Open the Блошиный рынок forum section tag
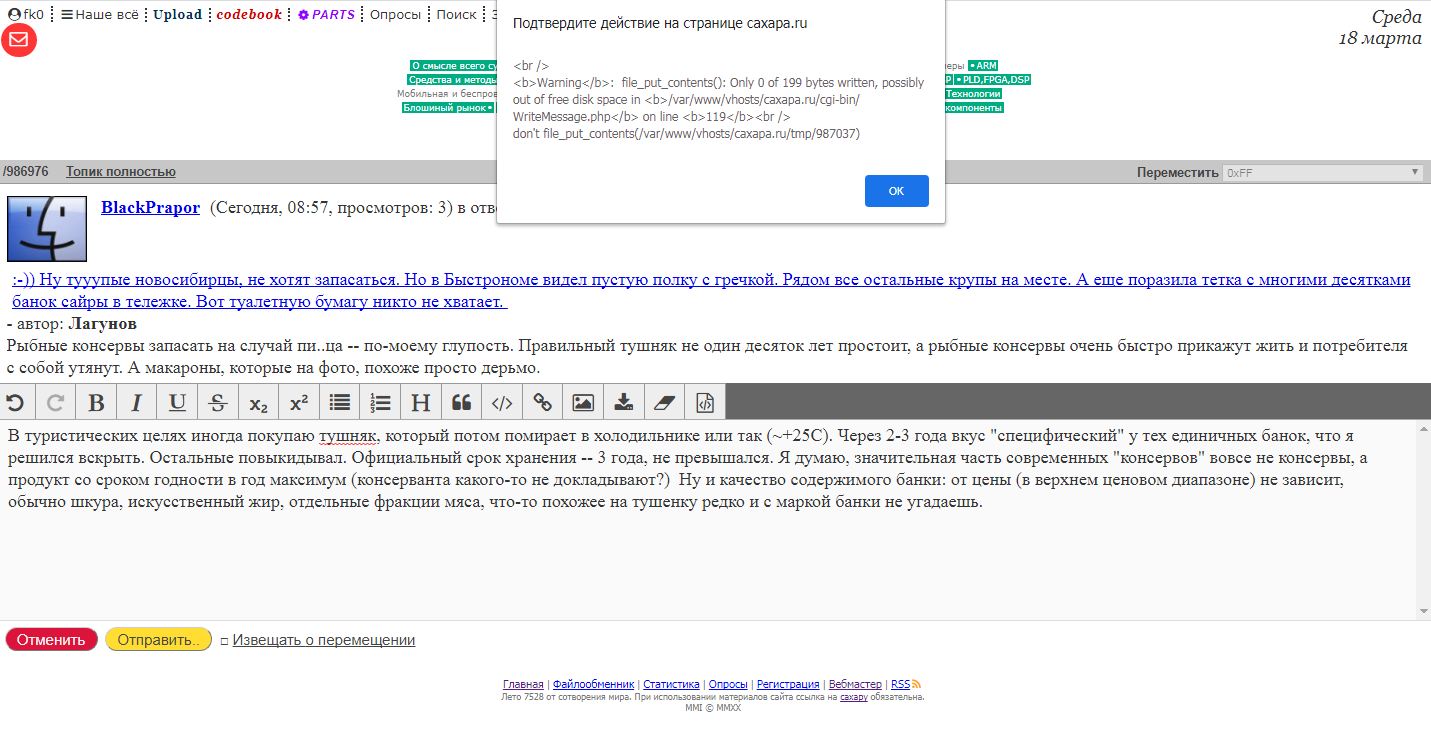 (449, 108)
